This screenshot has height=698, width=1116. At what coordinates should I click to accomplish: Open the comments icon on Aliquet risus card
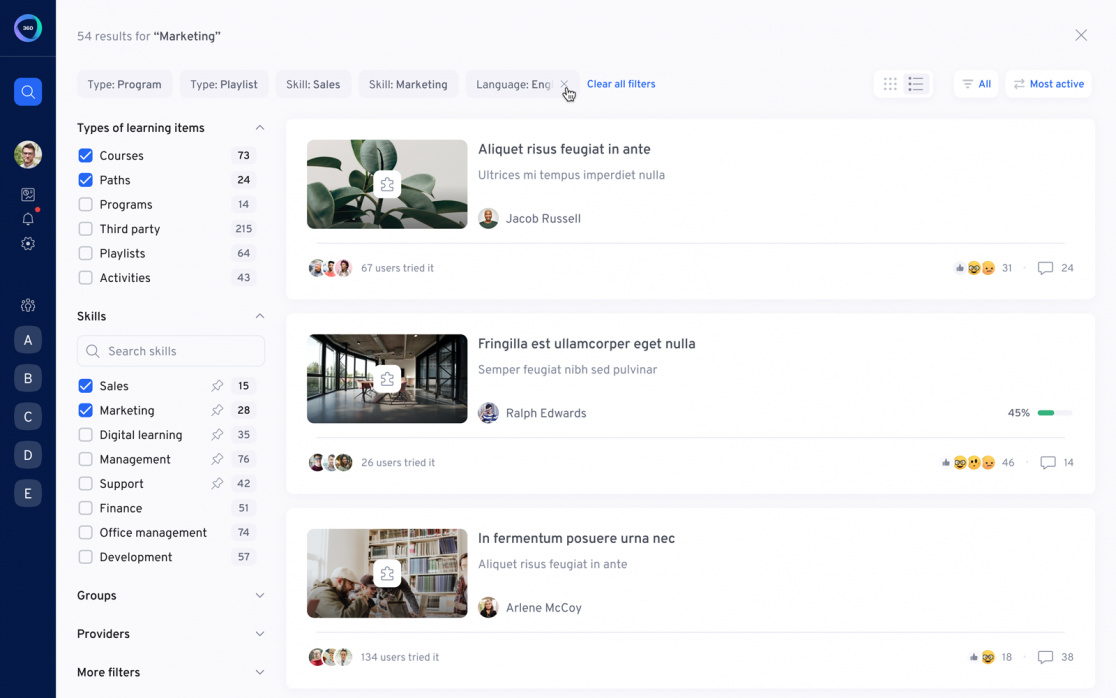tap(1045, 268)
